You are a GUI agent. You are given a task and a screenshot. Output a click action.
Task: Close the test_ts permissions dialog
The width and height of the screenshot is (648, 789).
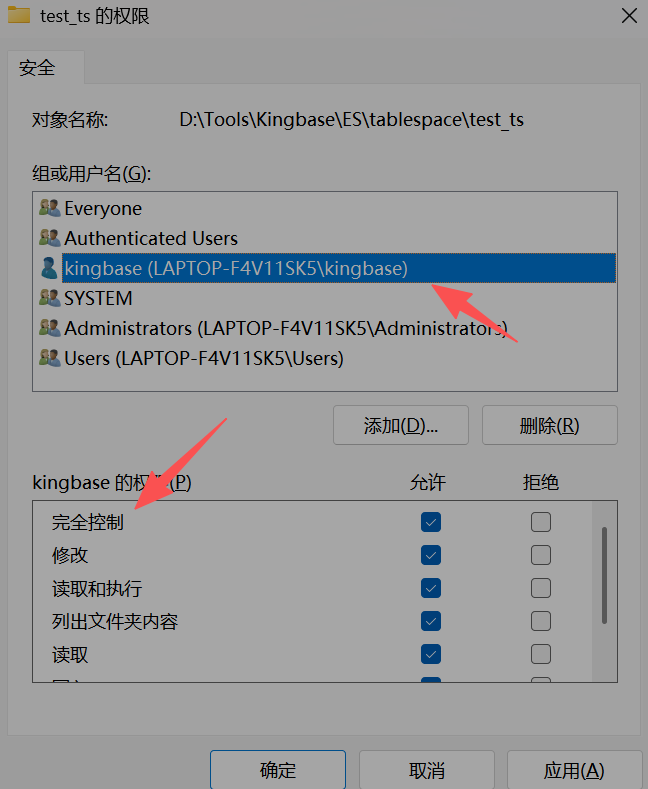[x=629, y=16]
